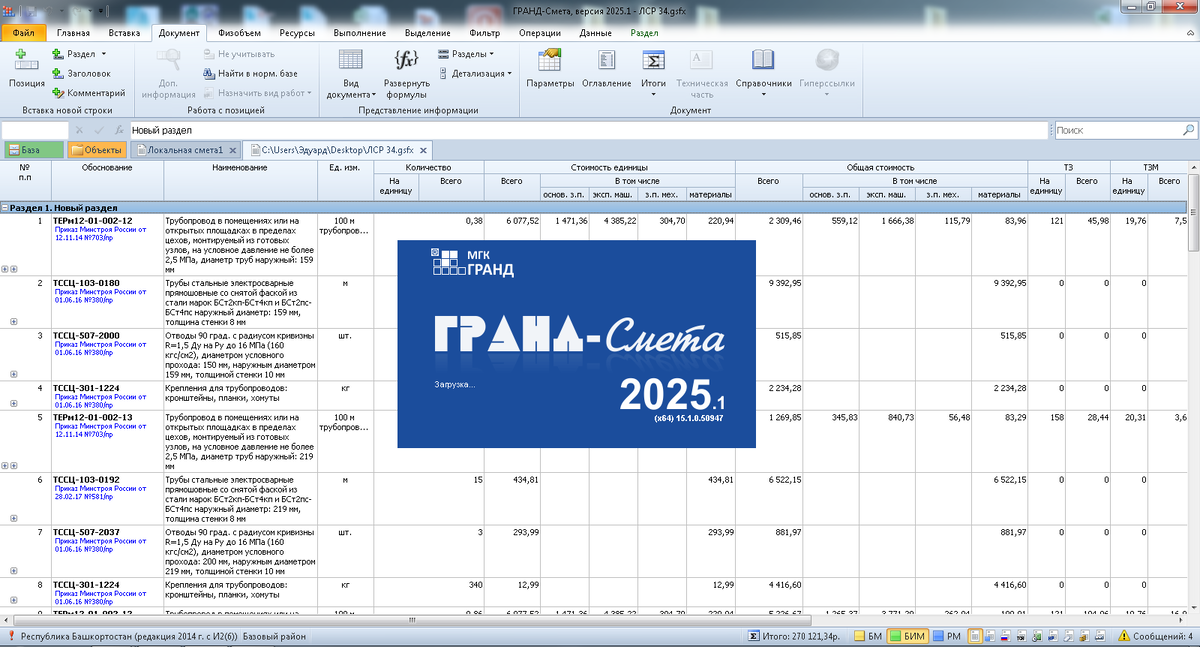Click Найти в норм. базе
This screenshot has height=647, width=1200.
click(250, 73)
